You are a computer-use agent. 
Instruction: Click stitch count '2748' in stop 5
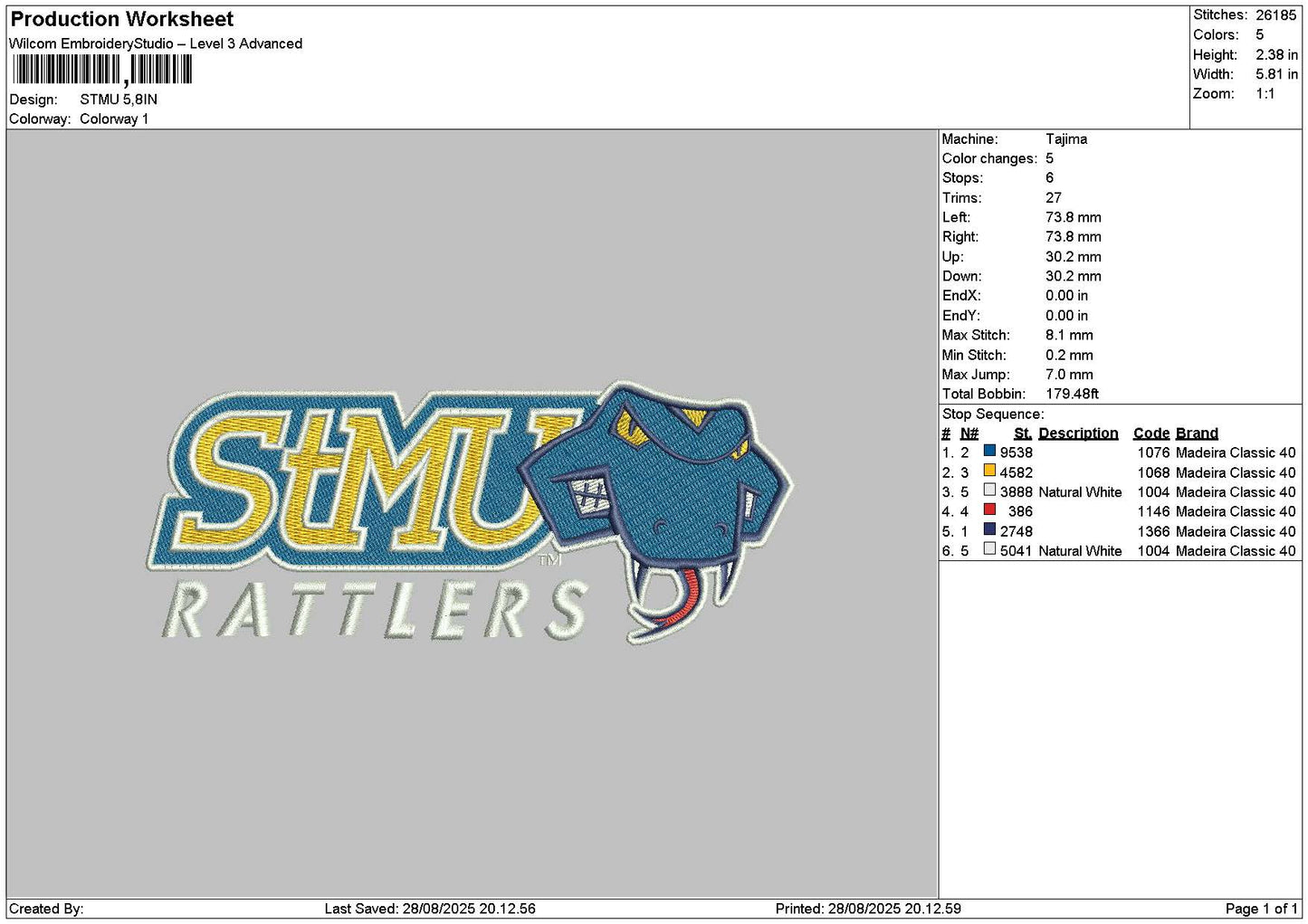1017,532
